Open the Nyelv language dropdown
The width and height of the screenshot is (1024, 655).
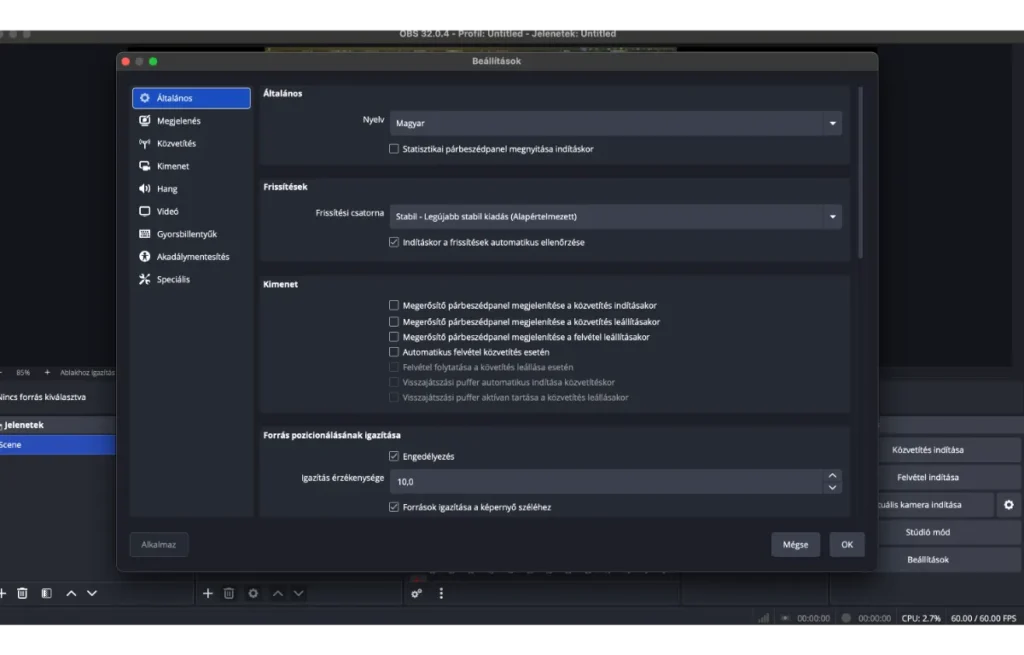(x=615, y=123)
